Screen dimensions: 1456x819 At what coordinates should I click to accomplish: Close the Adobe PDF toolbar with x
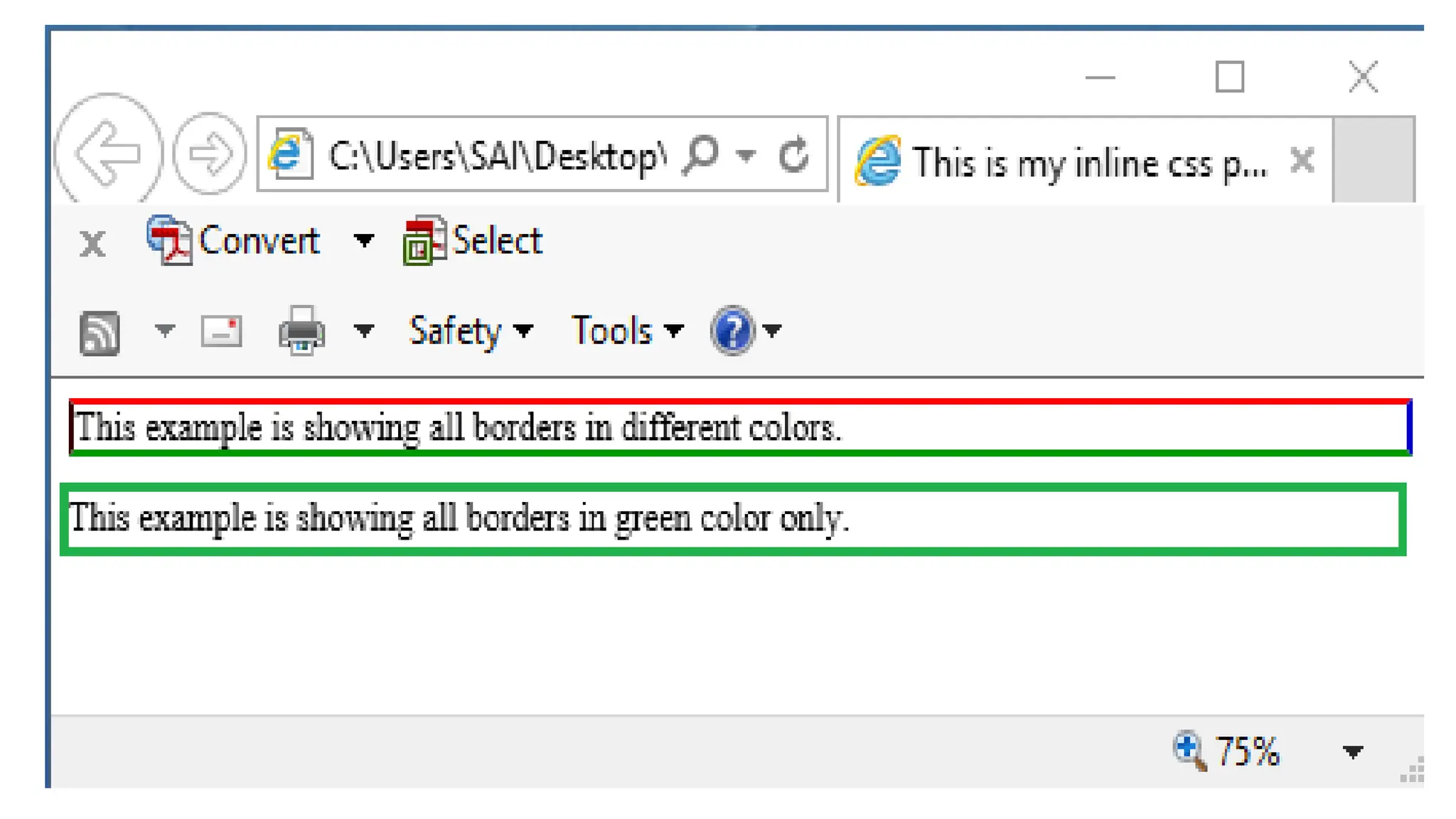[92, 243]
